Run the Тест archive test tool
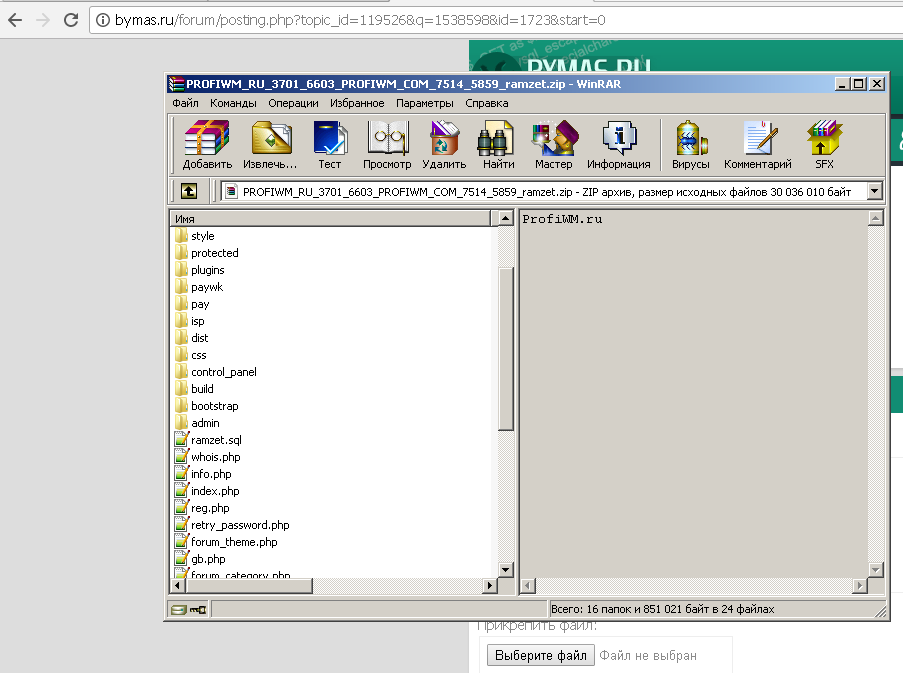This screenshot has width=903, height=673. pos(329,145)
